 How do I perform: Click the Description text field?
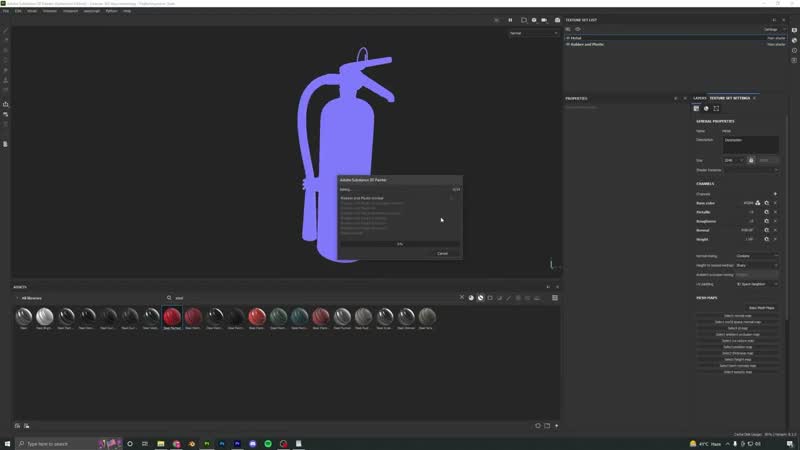pos(751,145)
